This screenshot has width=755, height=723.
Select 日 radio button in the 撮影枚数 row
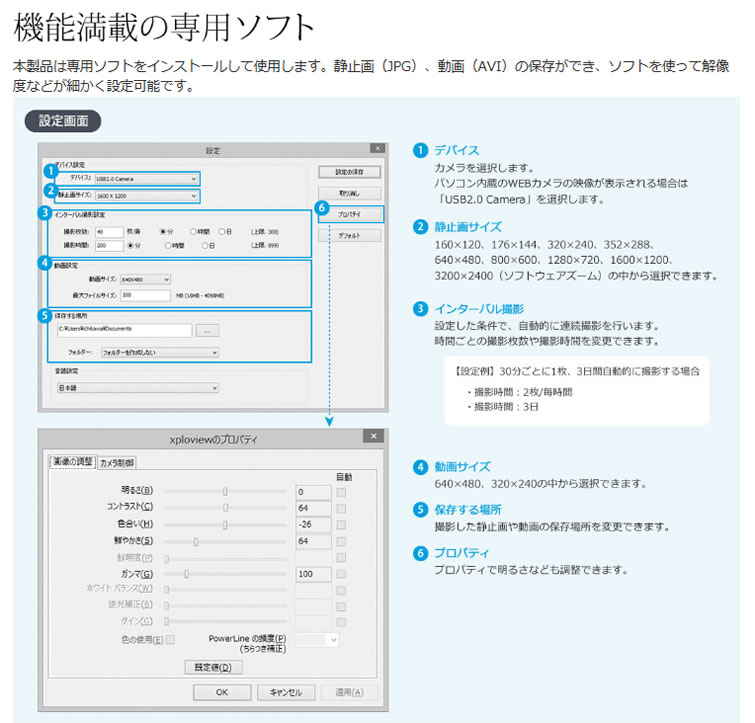[x=222, y=232]
